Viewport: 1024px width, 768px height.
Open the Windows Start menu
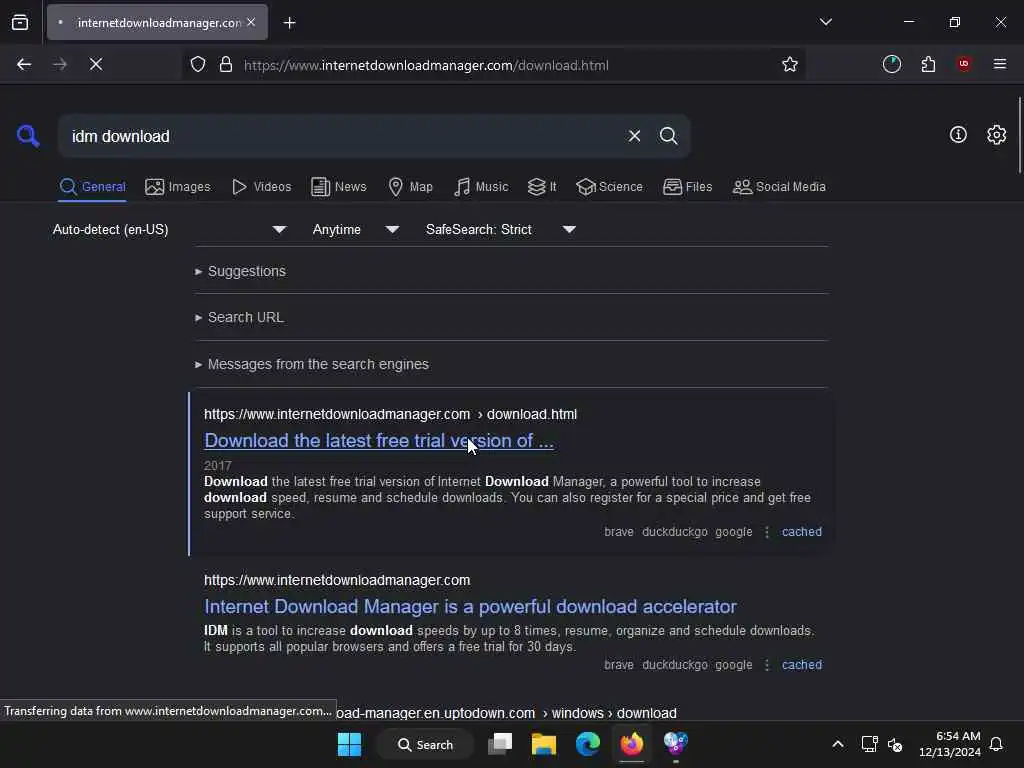pyautogui.click(x=349, y=744)
